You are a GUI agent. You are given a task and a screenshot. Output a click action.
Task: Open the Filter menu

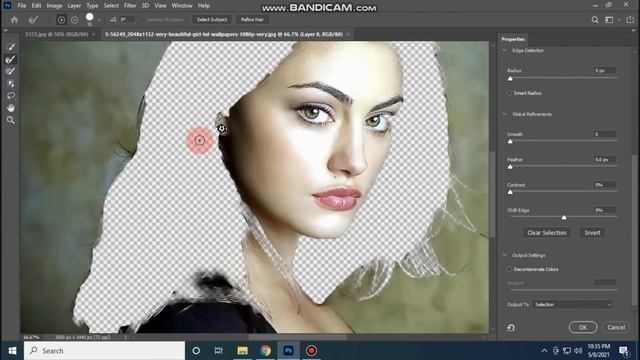[130, 6]
